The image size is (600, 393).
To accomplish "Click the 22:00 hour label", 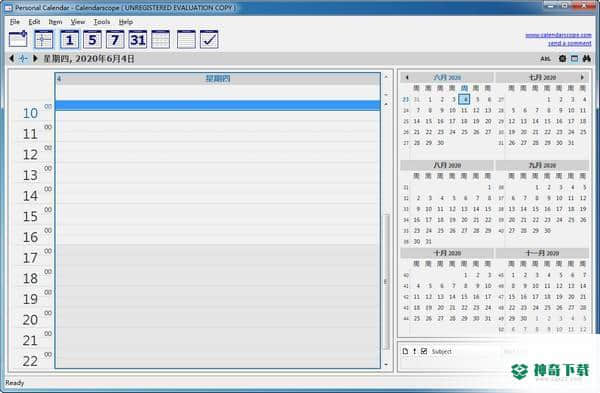I will (30, 361).
